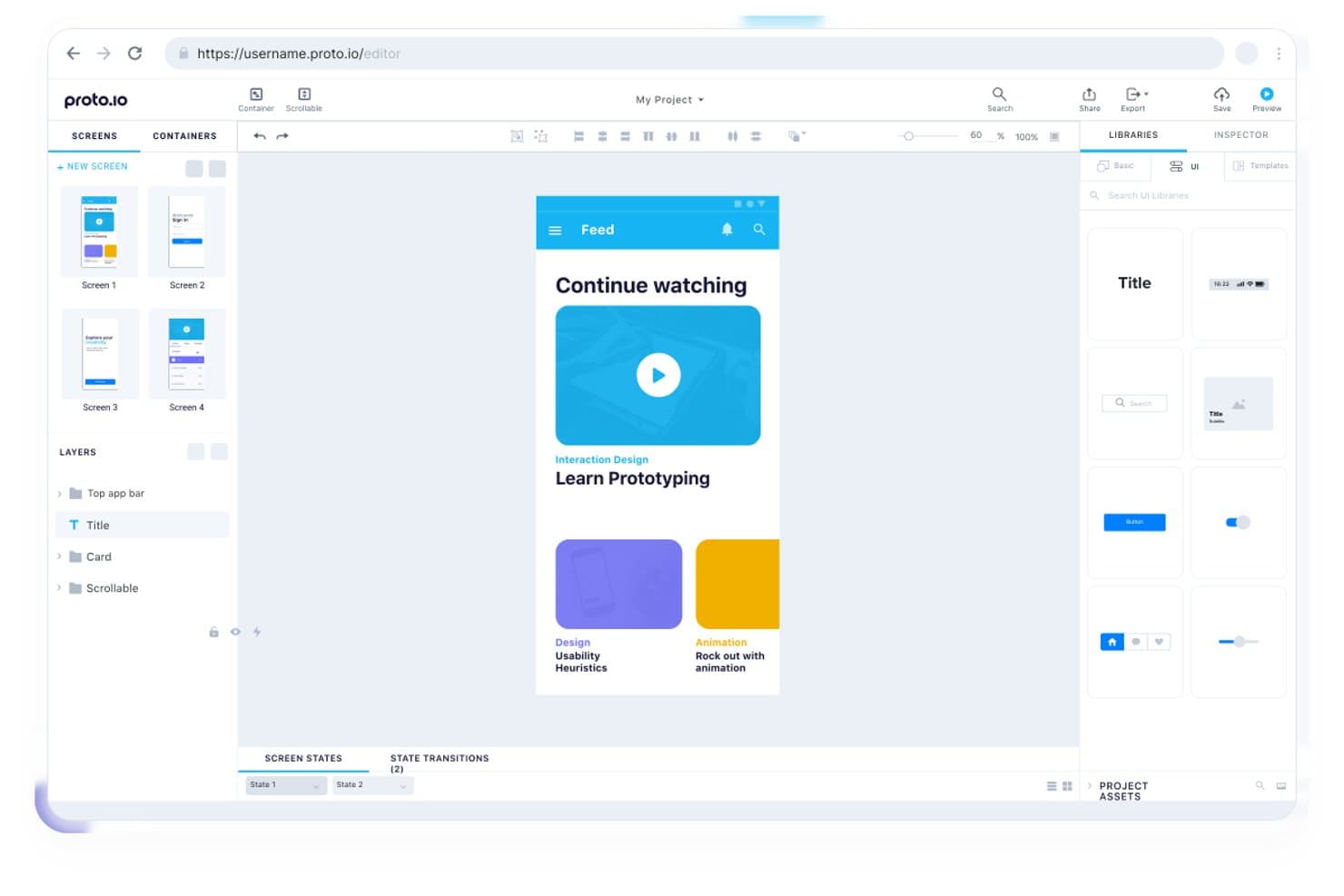The width and height of the screenshot is (1344, 896).
Task: Save the project with Save icon
Action: (1221, 94)
